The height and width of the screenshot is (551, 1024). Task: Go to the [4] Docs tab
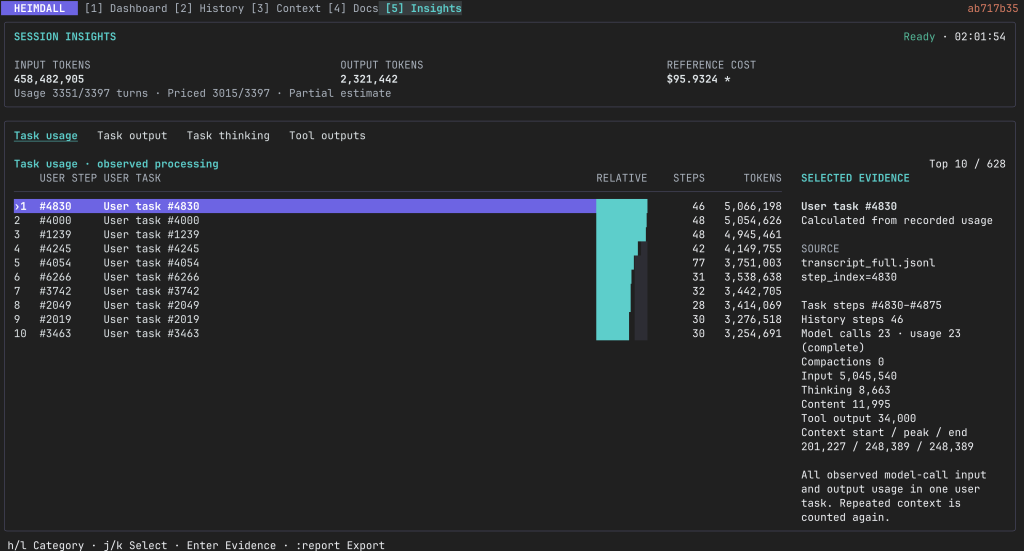353,8
